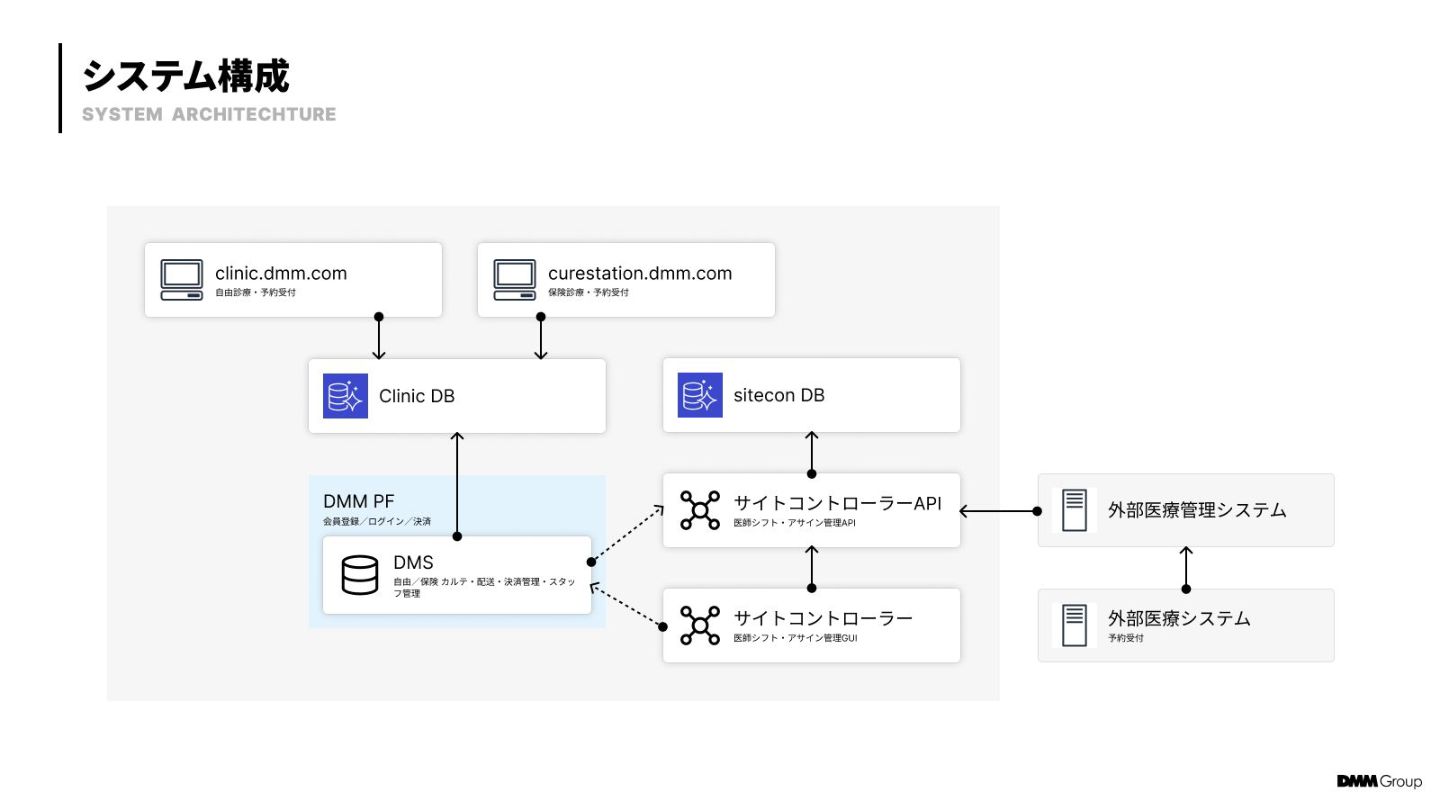Image resolution: width=1440 pixels, height=810 pixels.
Task: Select the curestation.dmm.com label
Action: tap(640, 273)
